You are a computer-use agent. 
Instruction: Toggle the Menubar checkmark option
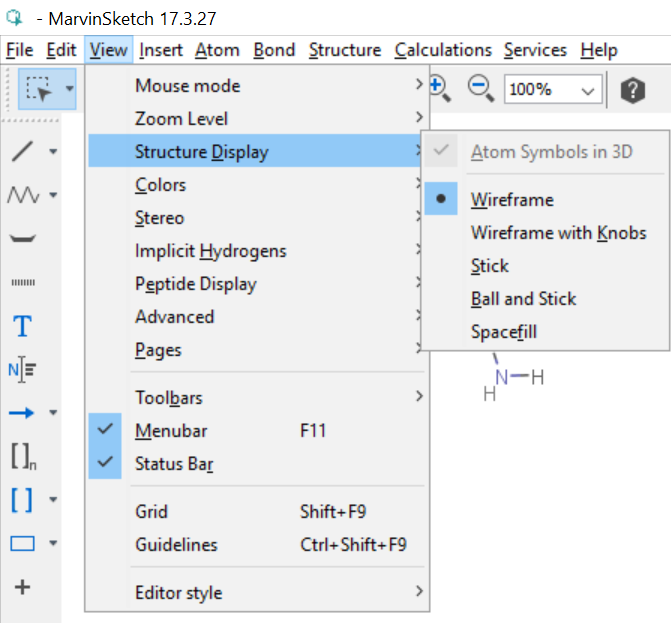point(170,431)
